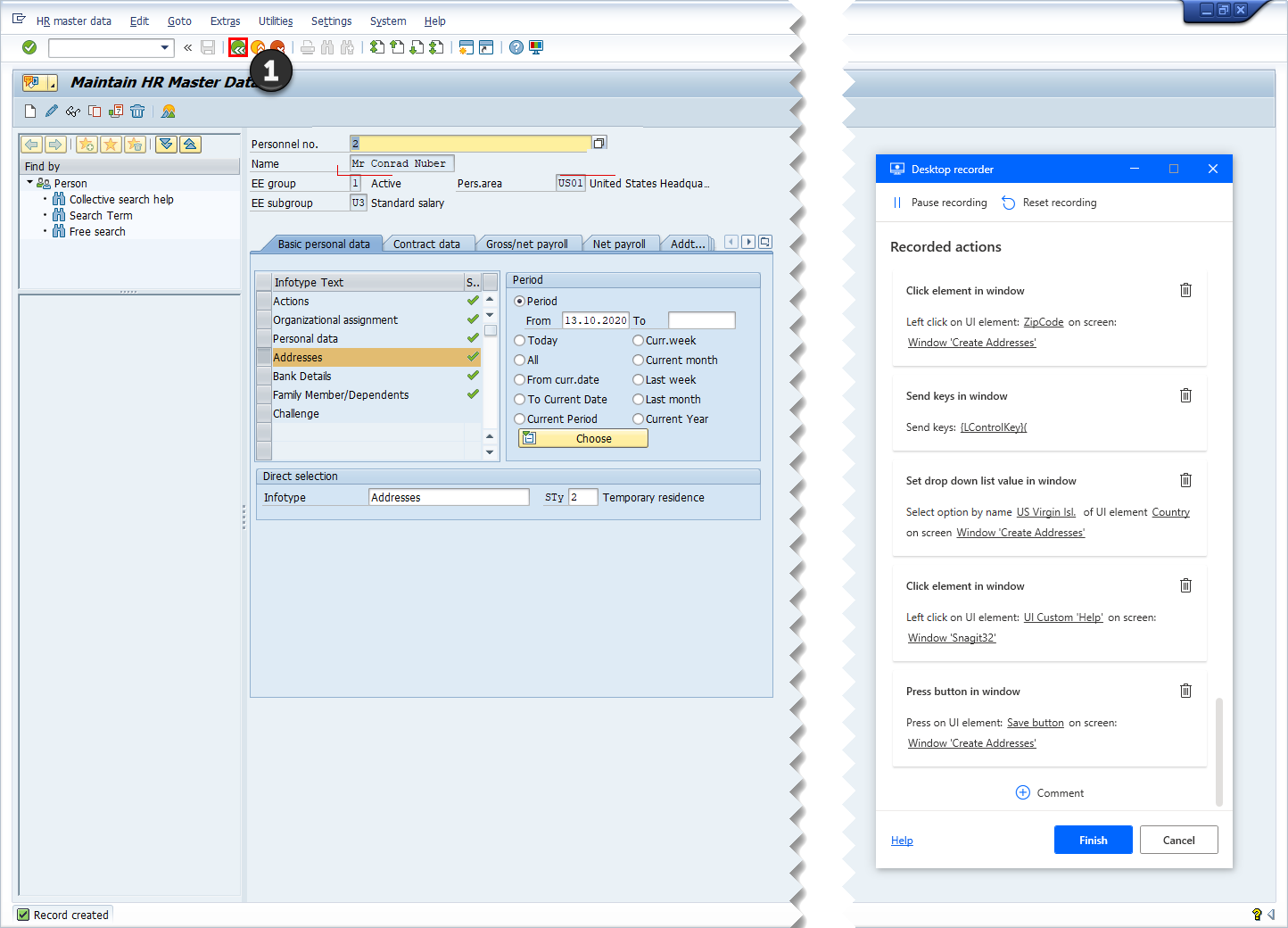Select the To Current Date radio button

(x=519, y=399)
